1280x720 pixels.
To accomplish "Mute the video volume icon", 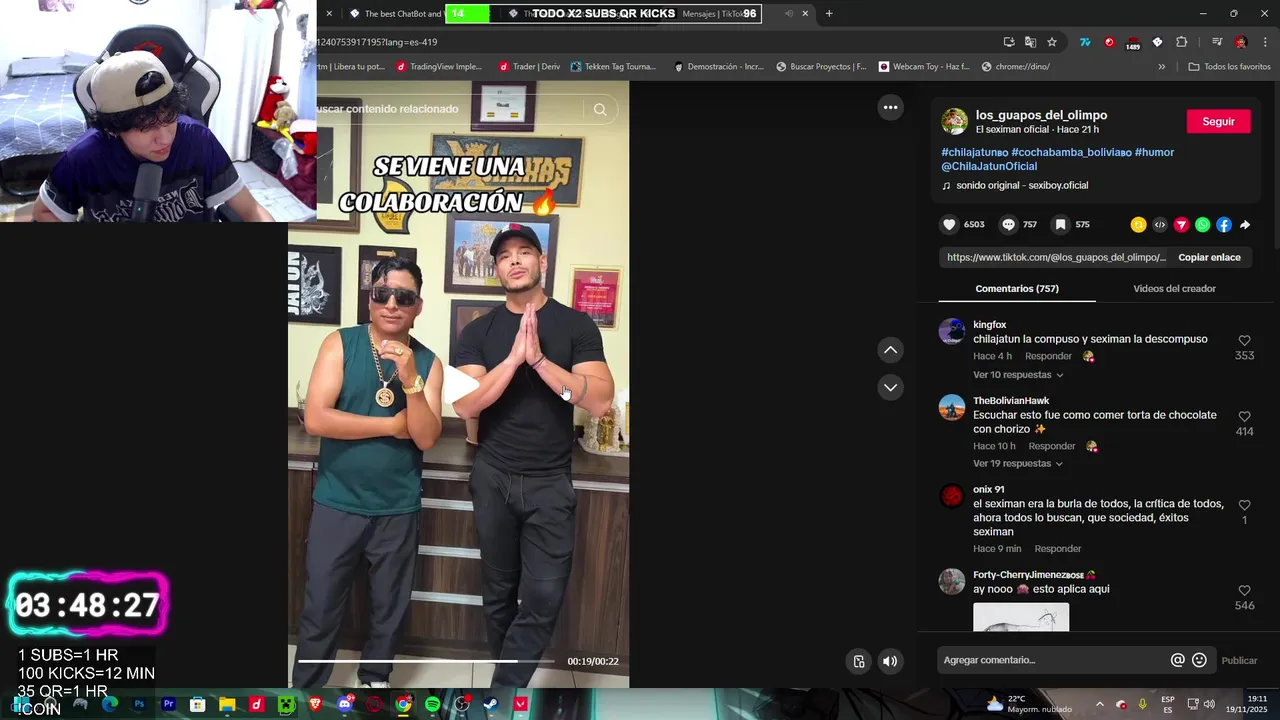I will (x=890, y=661).
